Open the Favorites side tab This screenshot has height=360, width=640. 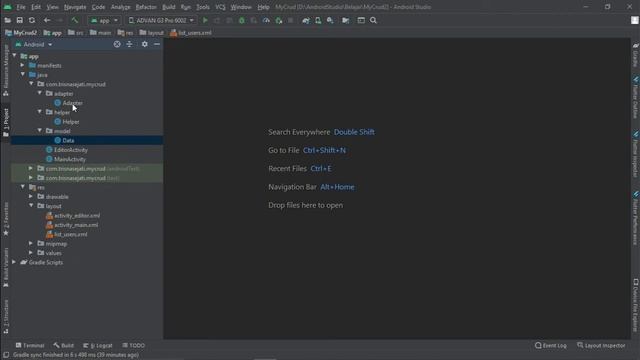[x=6, y=219]
